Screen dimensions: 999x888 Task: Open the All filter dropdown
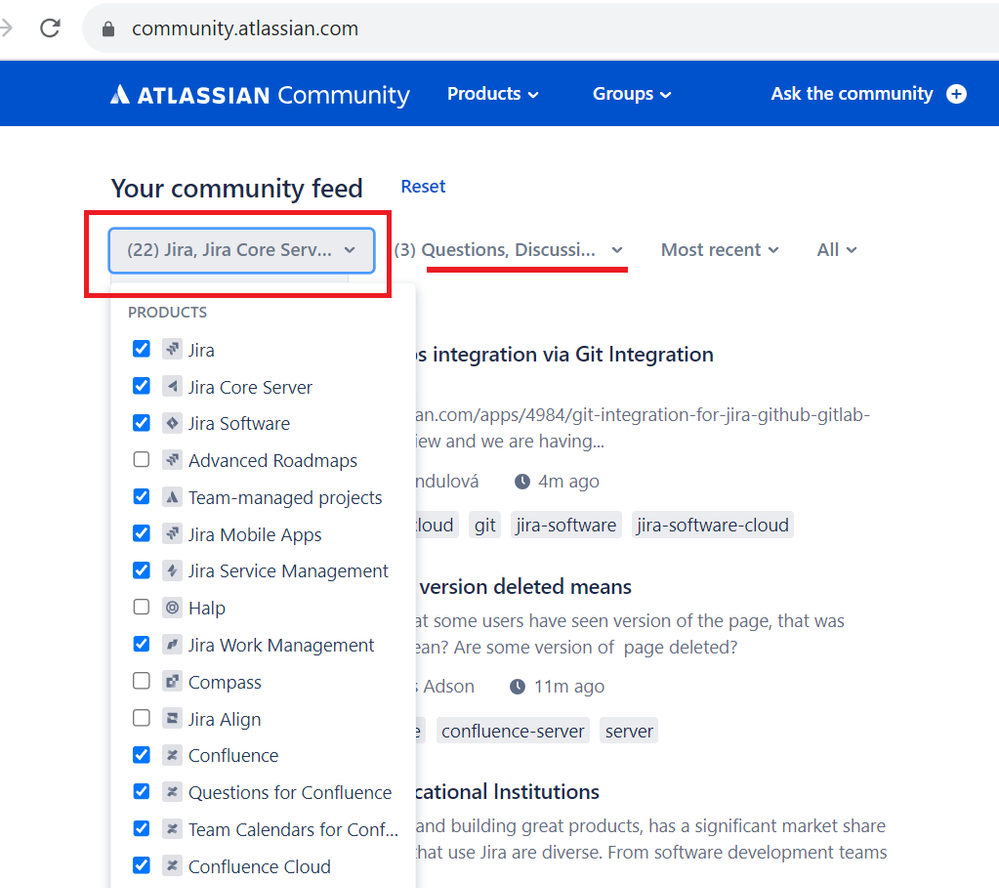837,250
